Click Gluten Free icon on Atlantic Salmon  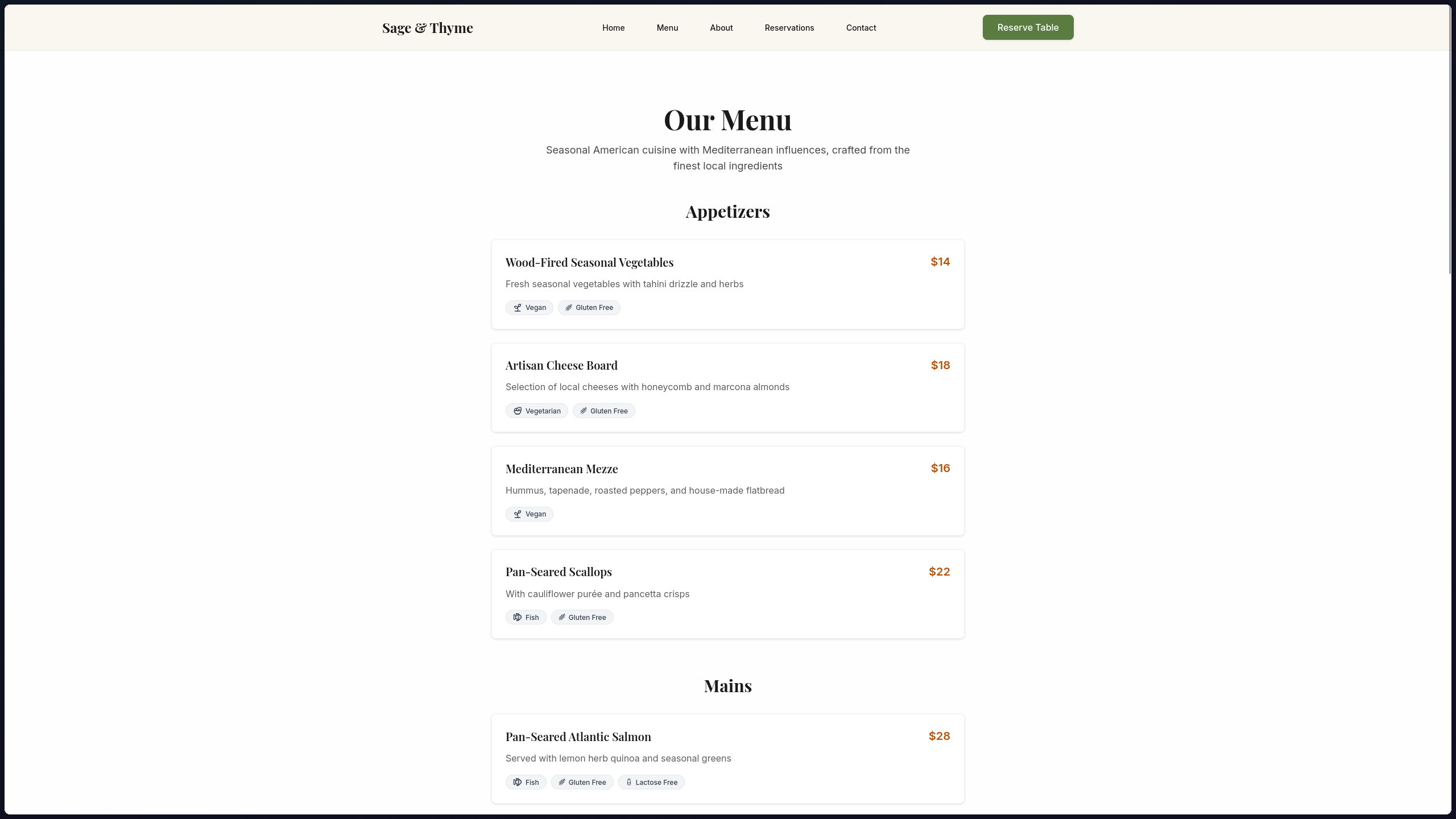pos(561,782)
